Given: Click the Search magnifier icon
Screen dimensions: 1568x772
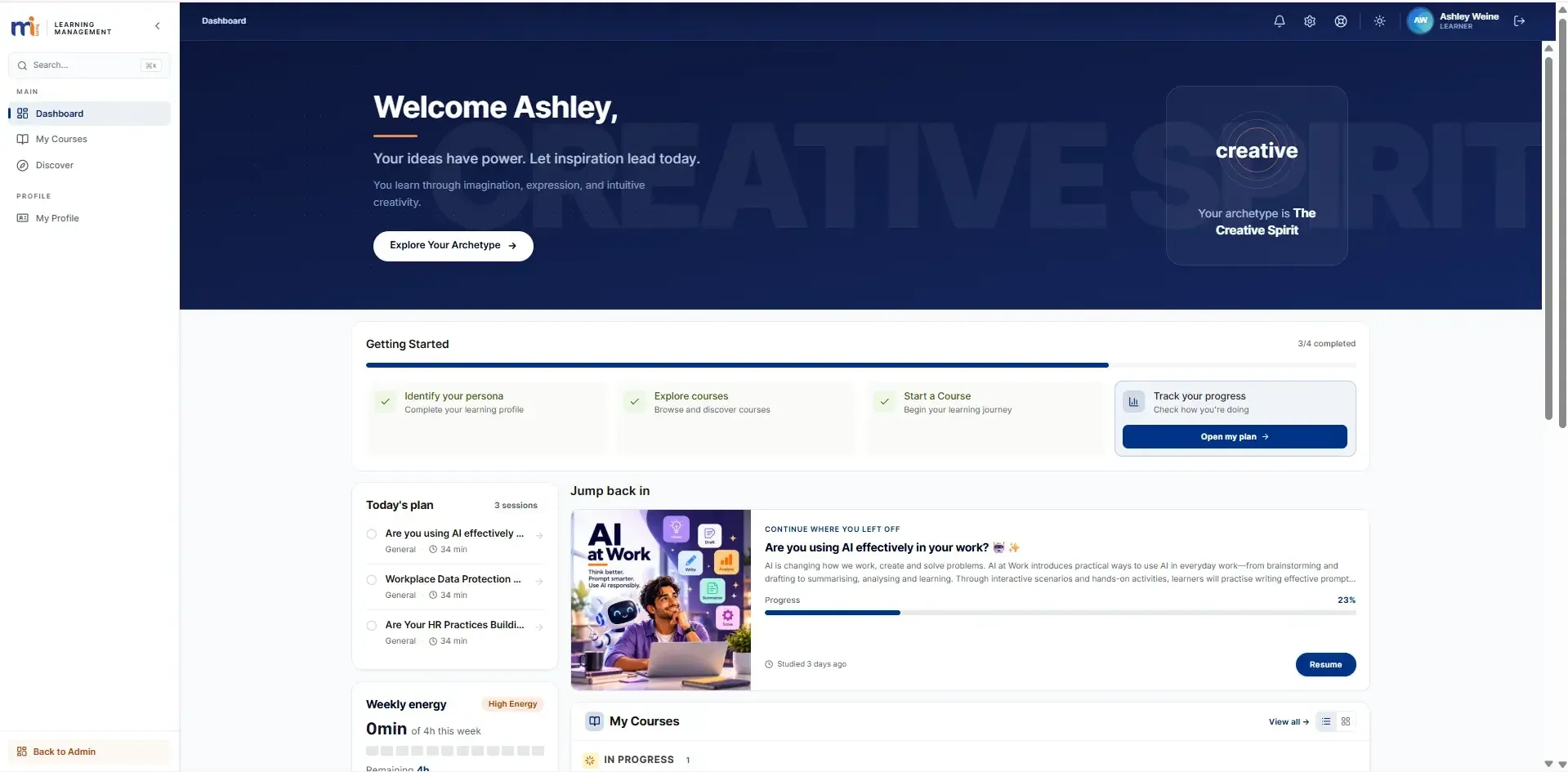Looking at the screenshot, I should click(22, 65).
